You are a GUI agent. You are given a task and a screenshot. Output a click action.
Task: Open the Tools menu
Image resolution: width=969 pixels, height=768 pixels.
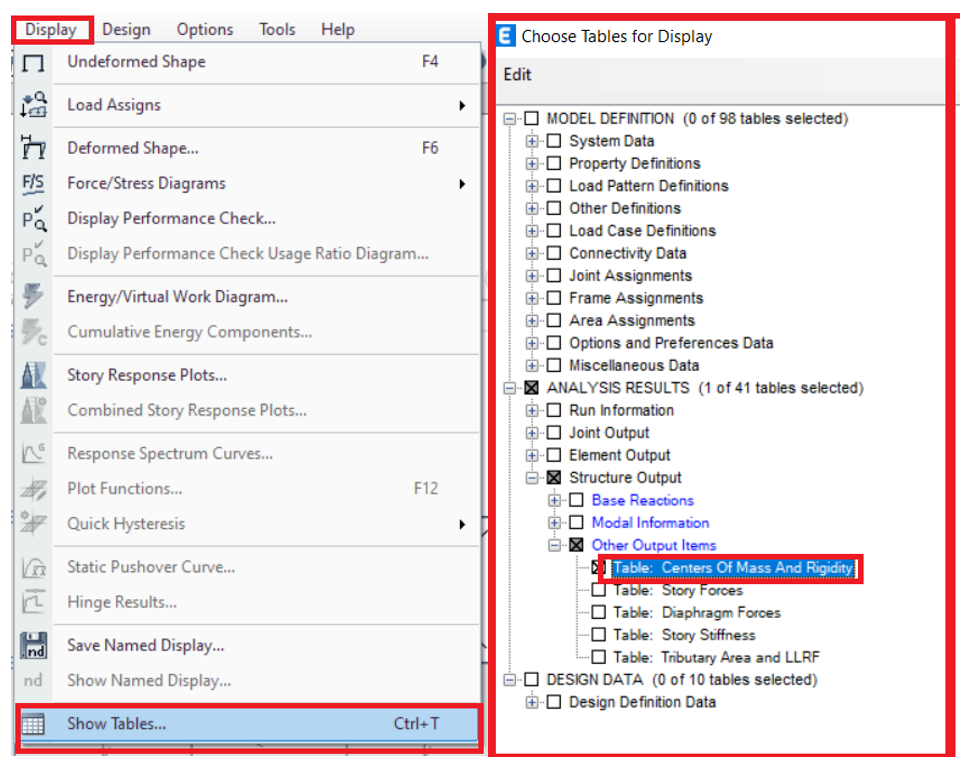pos(277,29)
